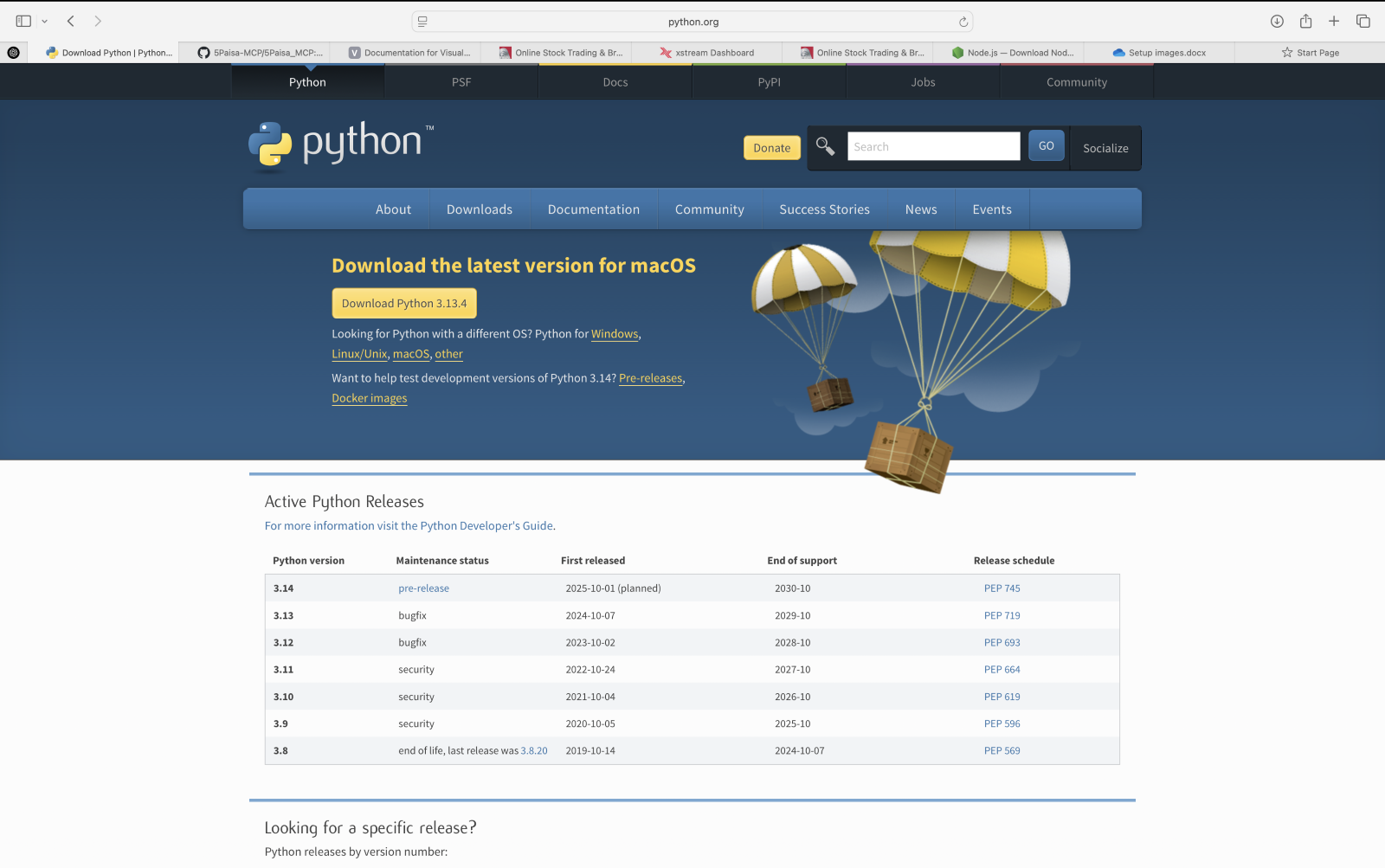Follow the Windows link

click(x=615, y=334)
